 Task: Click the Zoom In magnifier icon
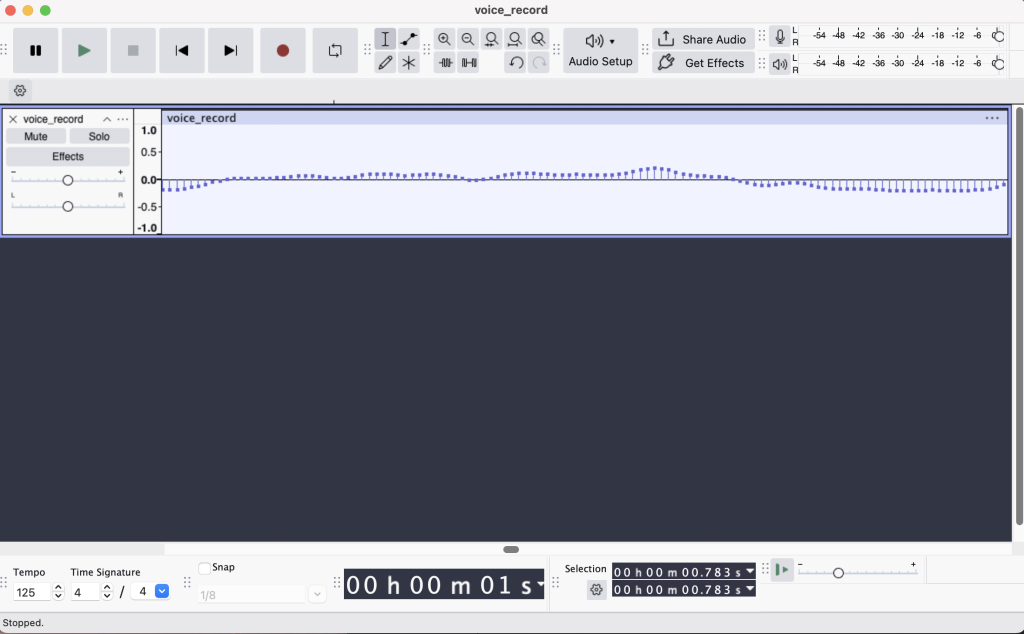point(445,39)
